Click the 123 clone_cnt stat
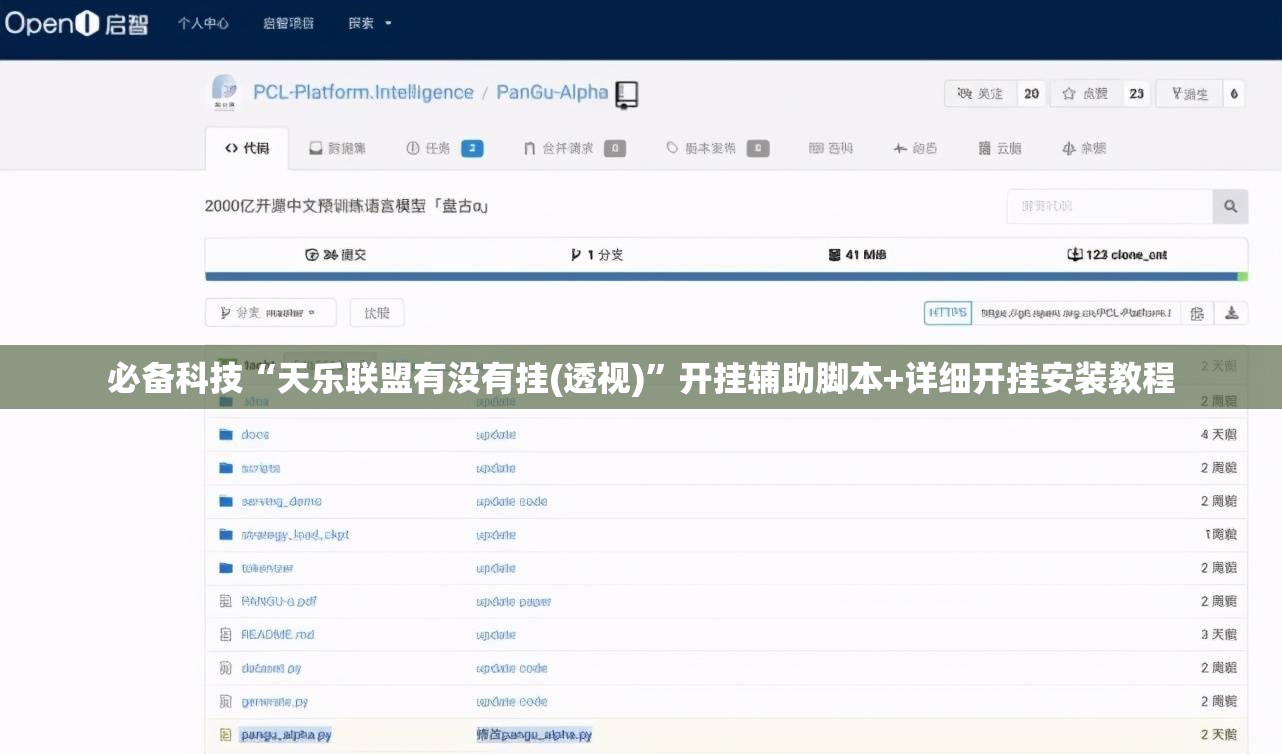 pyautogui.click(x=1117, y=255)
